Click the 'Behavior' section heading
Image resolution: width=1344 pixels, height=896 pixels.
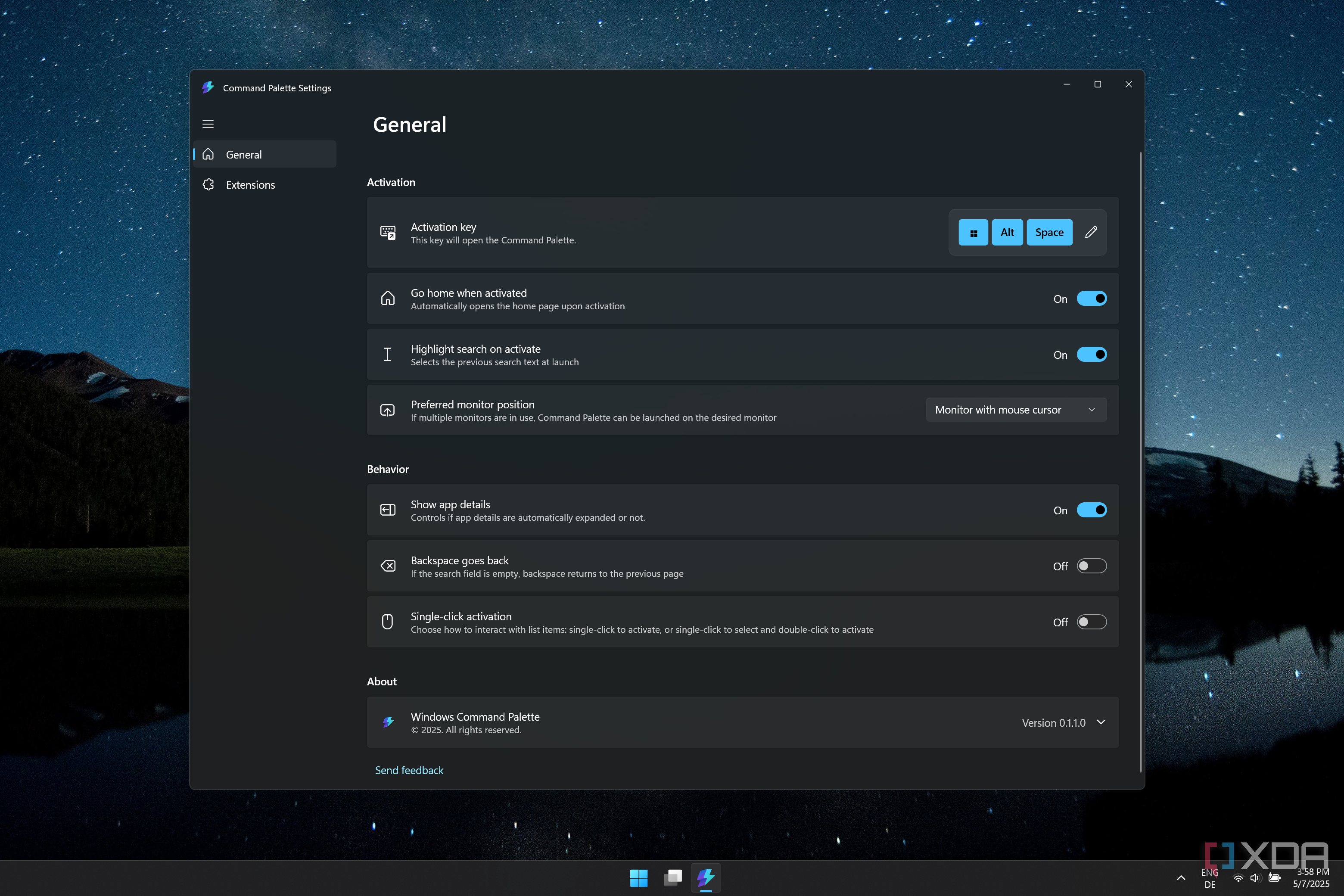[x=387, y=469]
